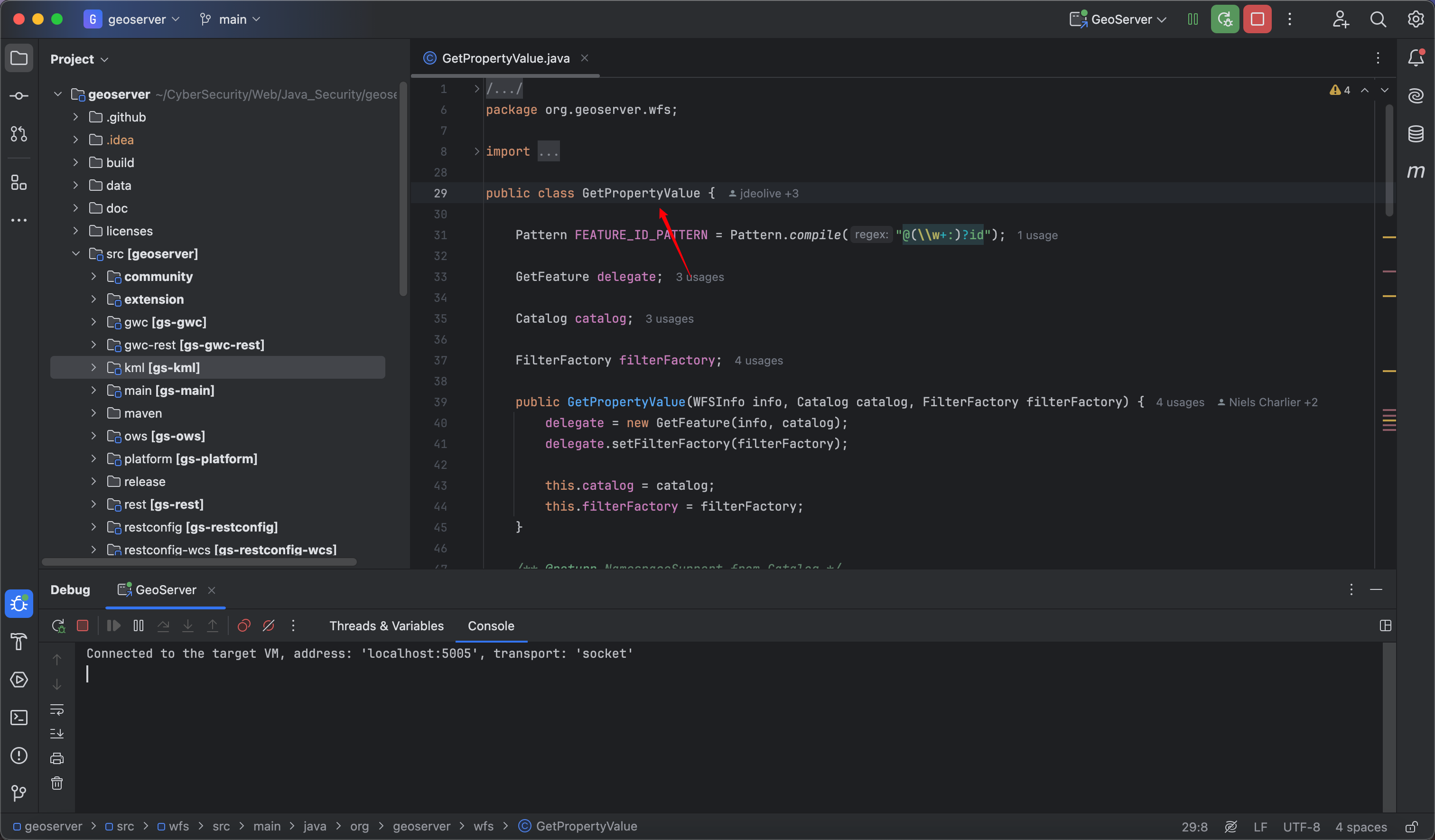
Task: Open more run actions in title bar
Action: pyautogui.click(x=1290, y=19)
